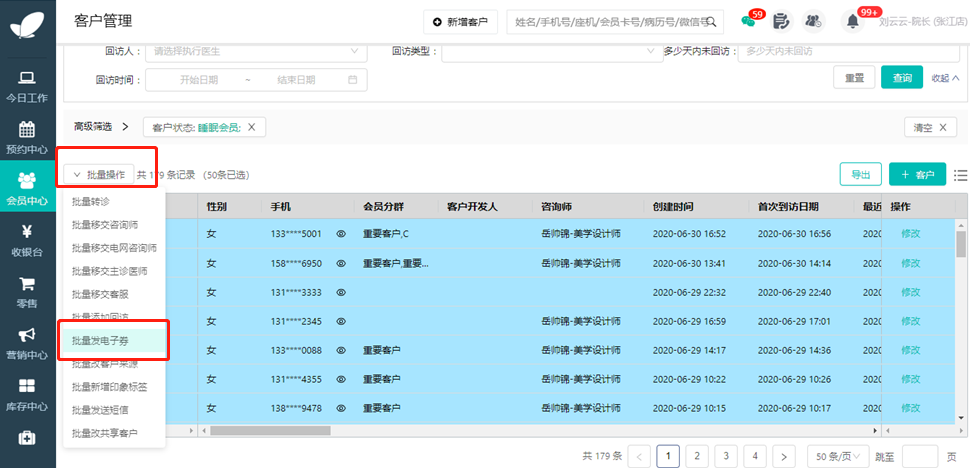This screenshot has height=468, width=970.
Task: Reveal phone number 131****3333
Action: click(341, 292)
